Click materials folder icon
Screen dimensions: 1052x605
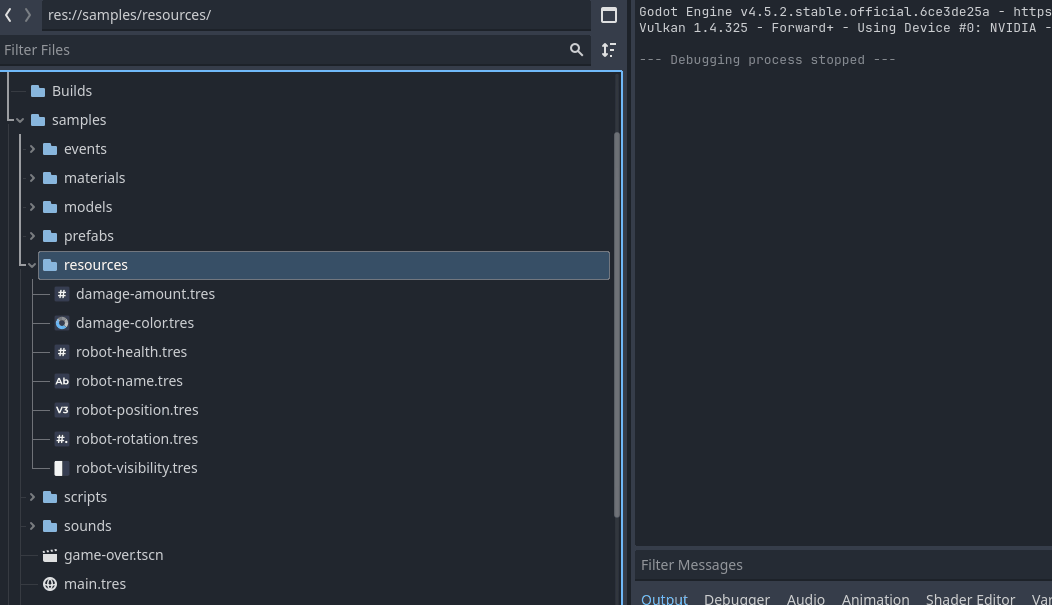pos(50,178)
